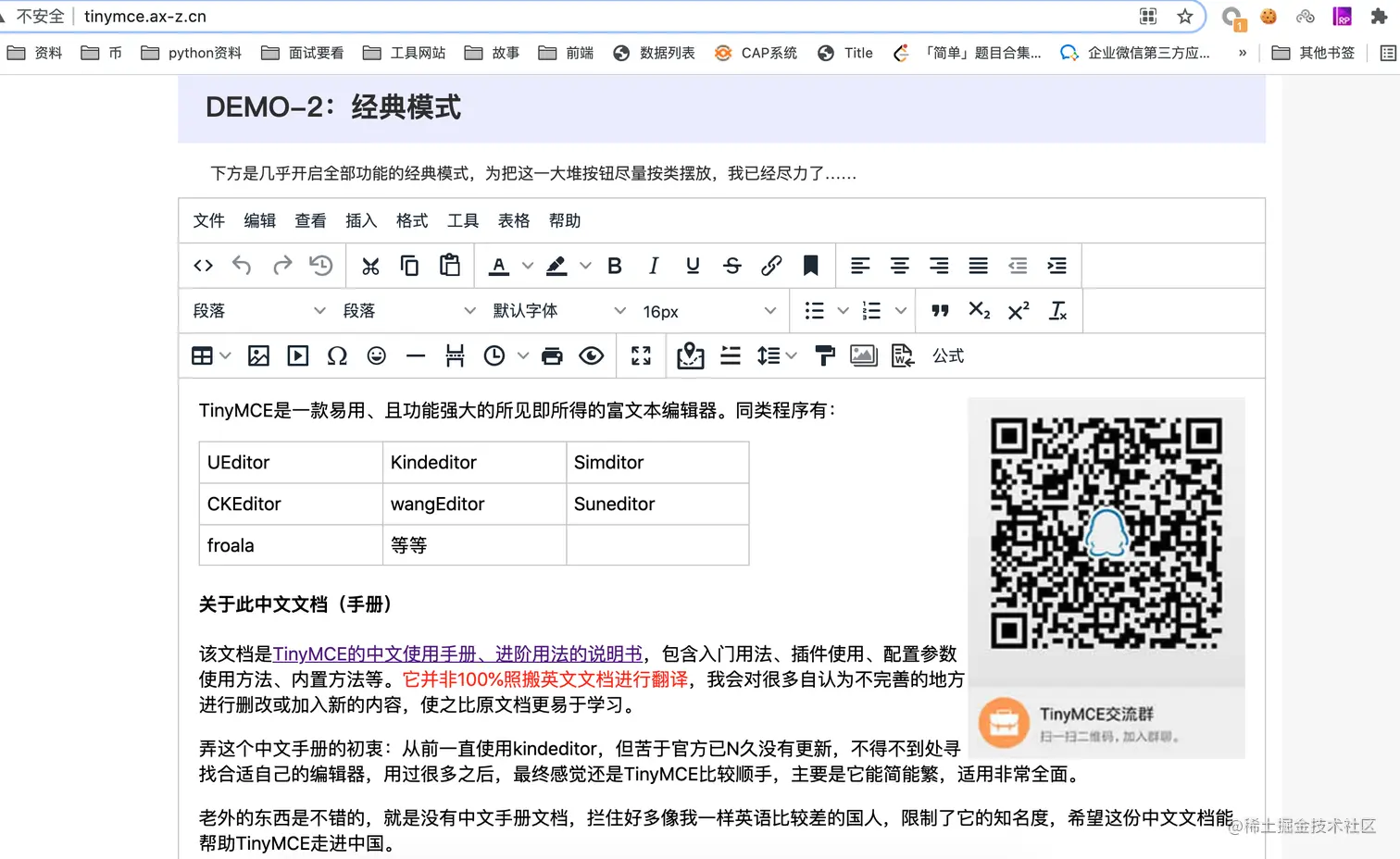Open the 表格 menu

point(514,221)
